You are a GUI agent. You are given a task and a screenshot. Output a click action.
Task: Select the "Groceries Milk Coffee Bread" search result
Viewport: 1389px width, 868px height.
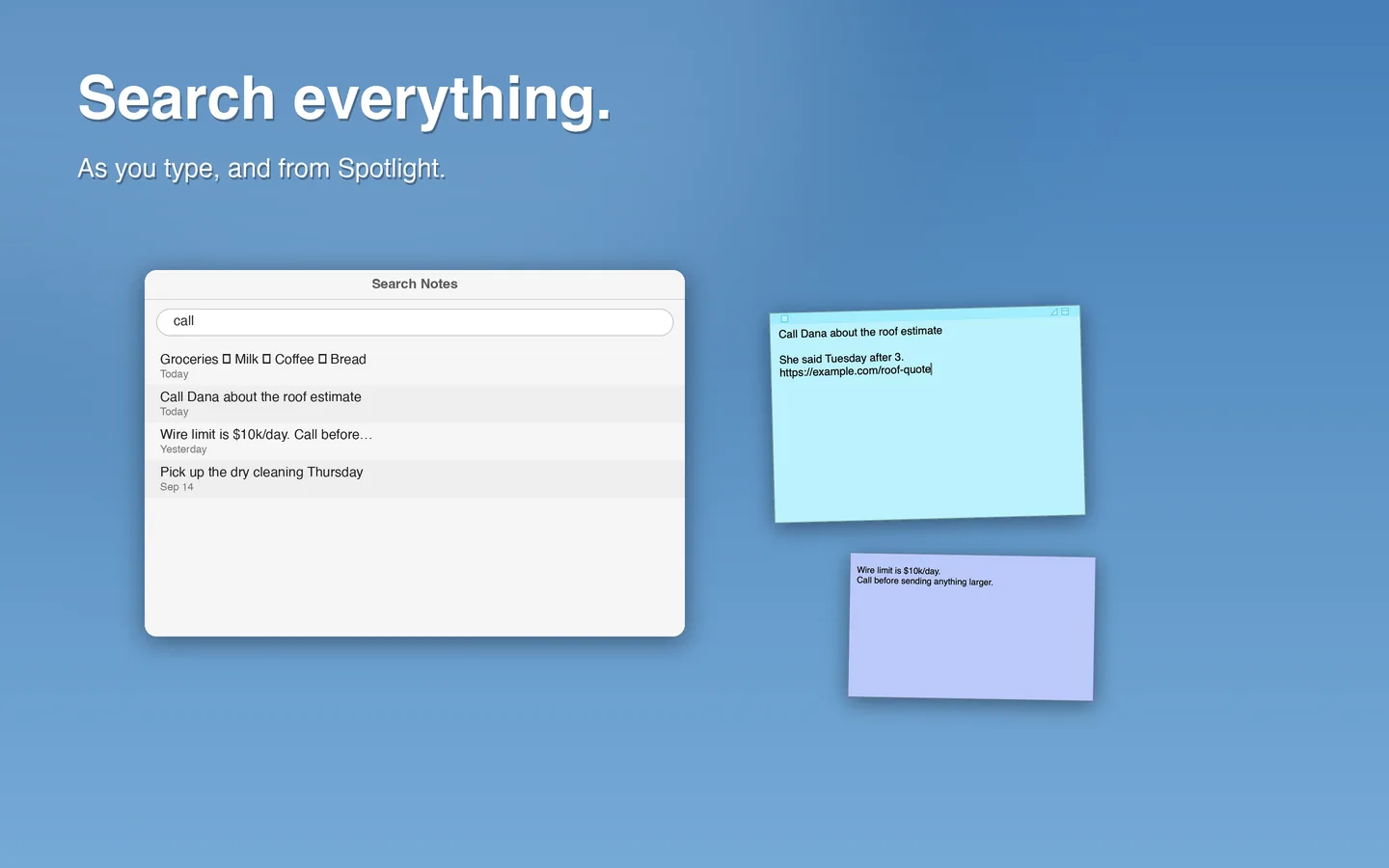coord(415,366)
